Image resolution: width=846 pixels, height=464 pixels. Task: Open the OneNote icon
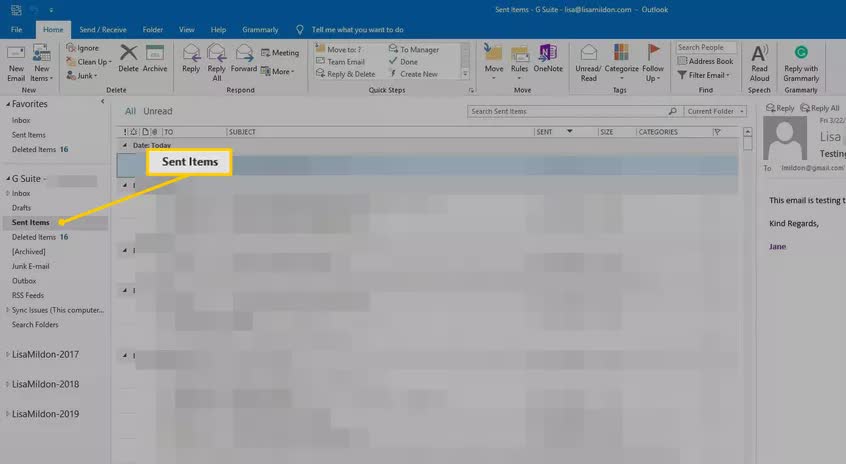click(x=548, y=53)
